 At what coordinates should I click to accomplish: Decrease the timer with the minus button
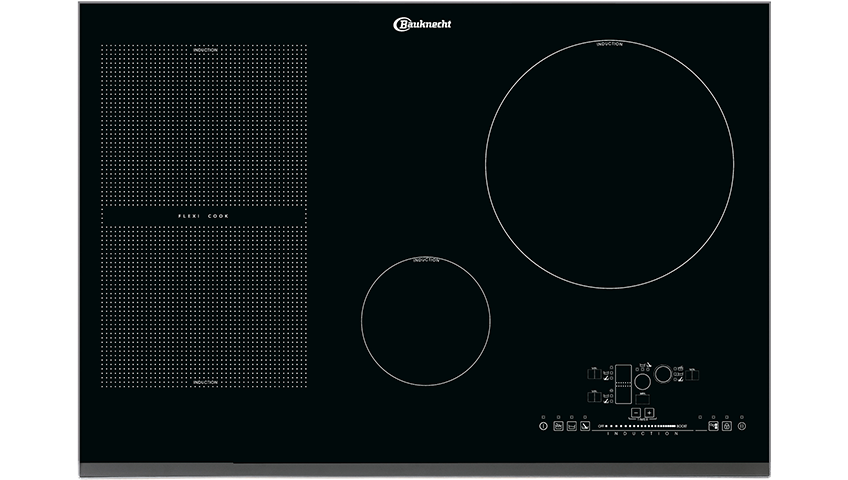pyautogui.click(x=636, y=412)
